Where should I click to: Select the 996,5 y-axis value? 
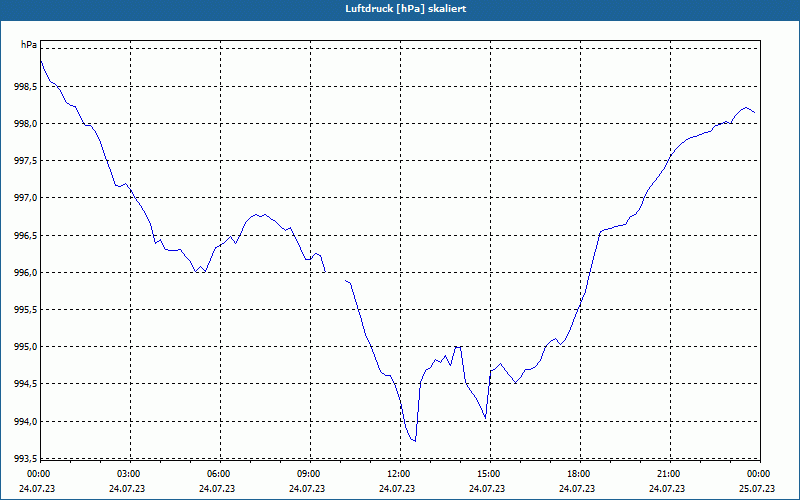(x=25, y=236)
